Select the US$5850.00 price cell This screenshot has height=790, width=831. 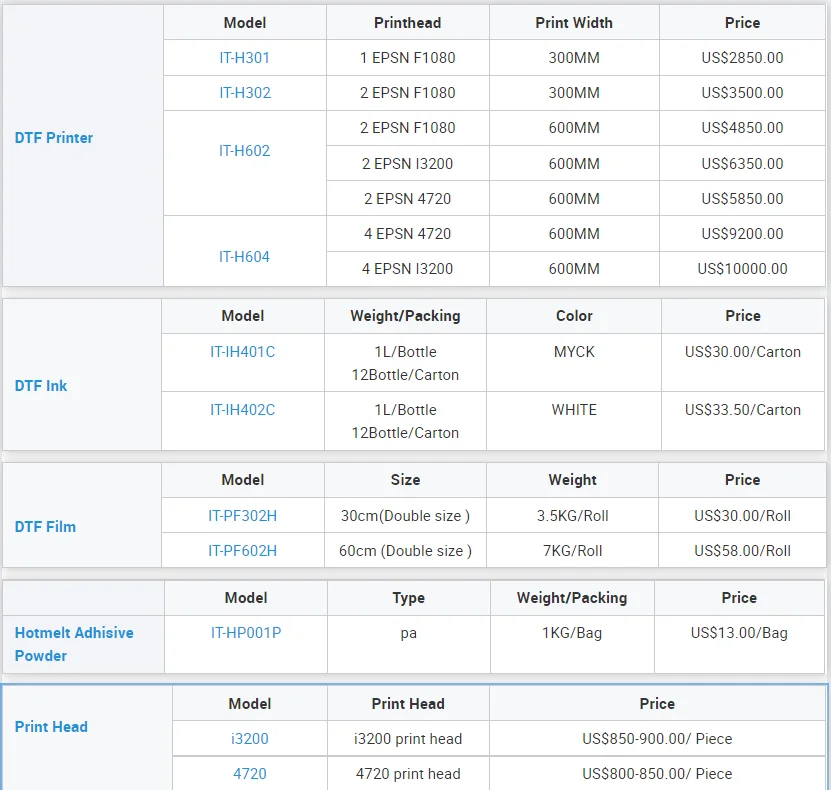coord(742,199)
